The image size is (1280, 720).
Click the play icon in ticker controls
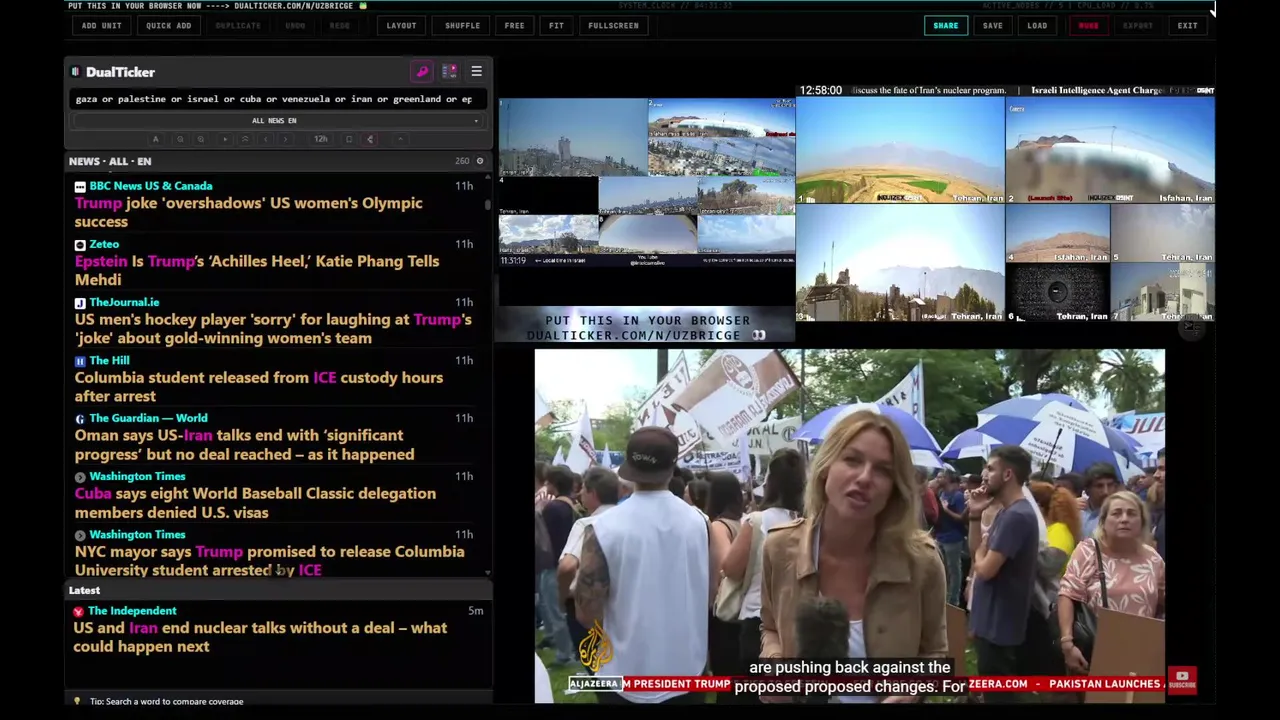(225, 139)
